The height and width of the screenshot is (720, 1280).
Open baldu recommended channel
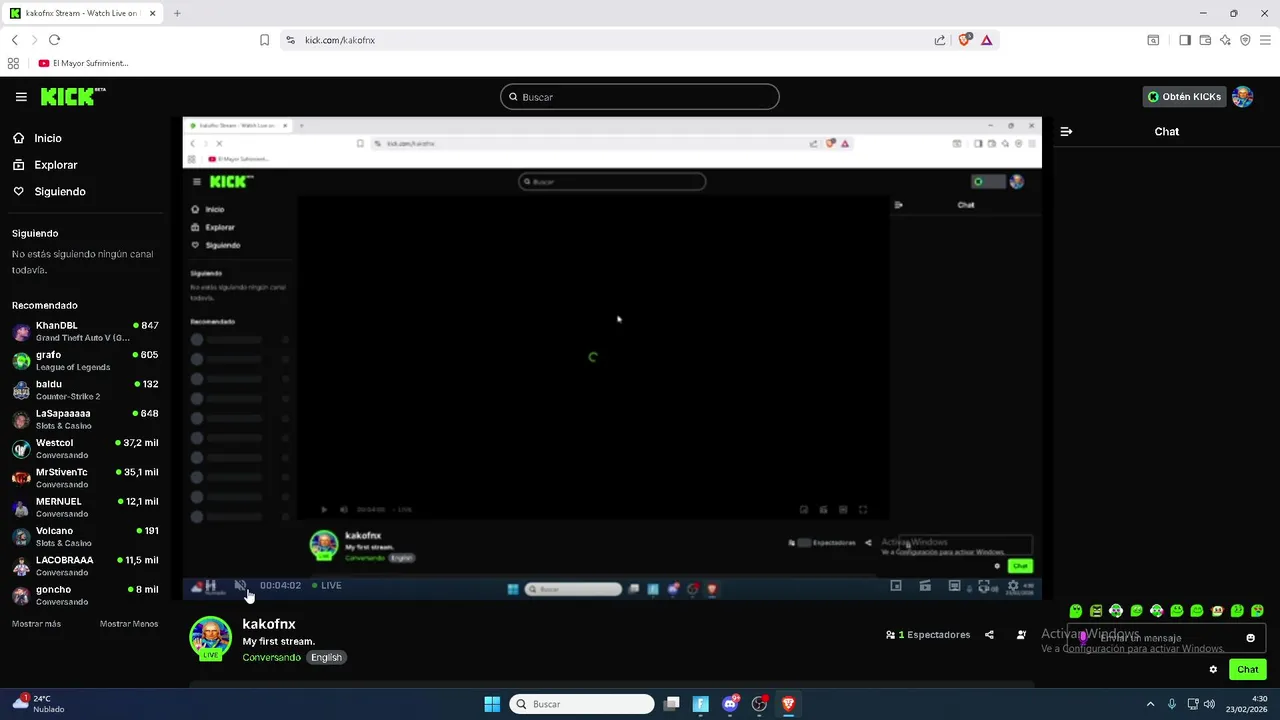pos(85,390)
